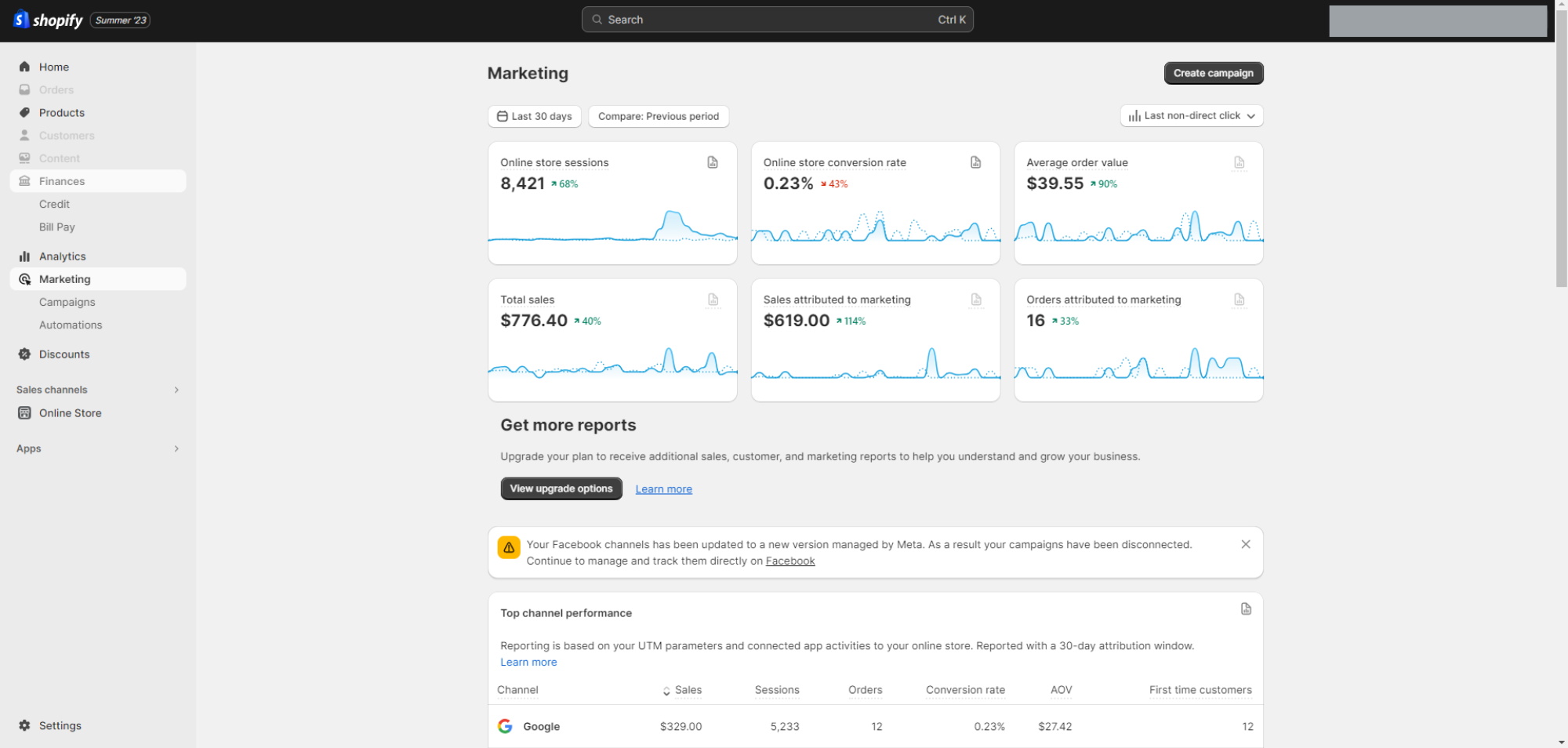1568x748 pixels.
Task: Go to Campaigns in sidebar
Action: click(67, 302)
